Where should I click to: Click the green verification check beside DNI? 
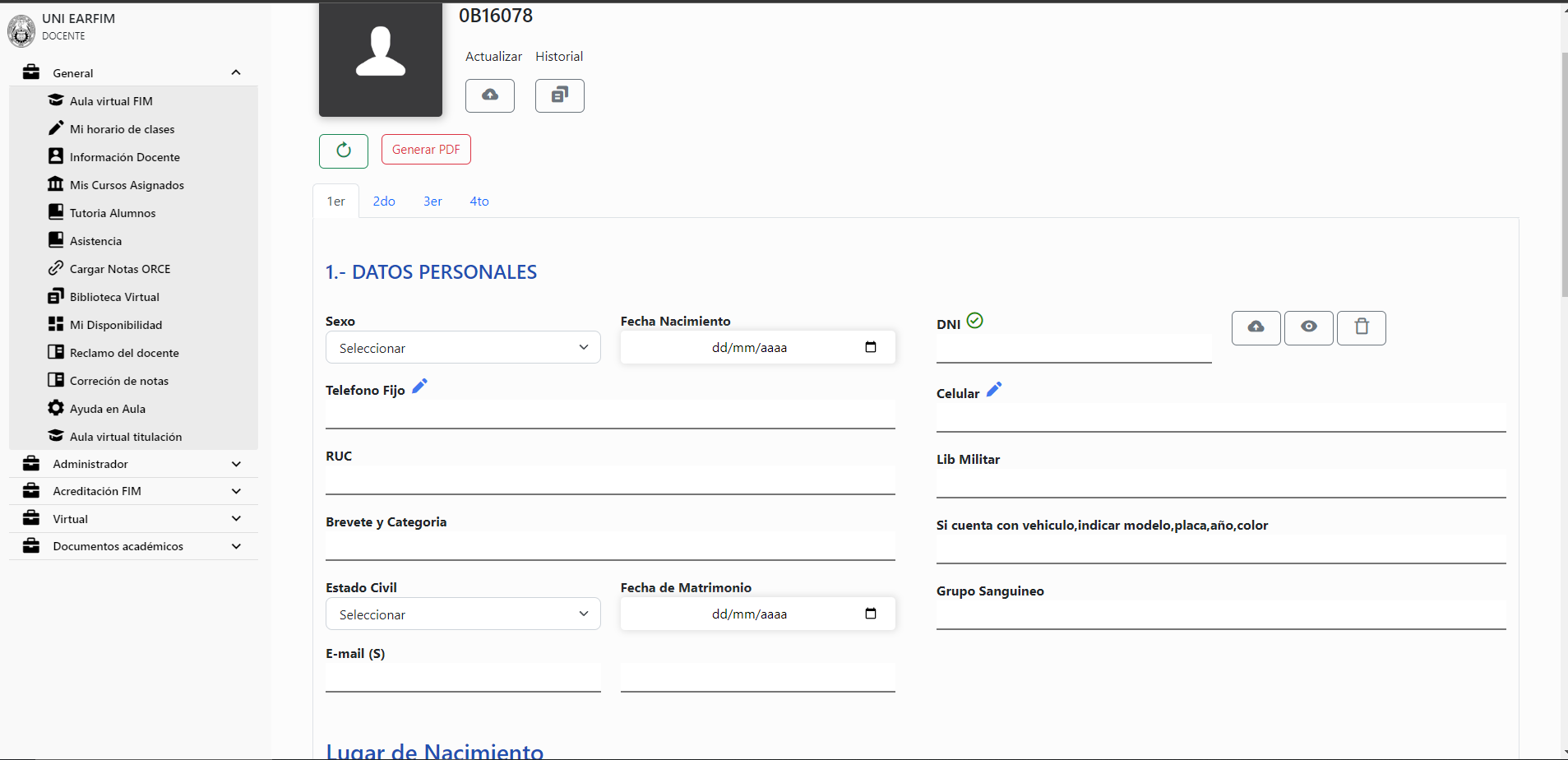point(975,320)
